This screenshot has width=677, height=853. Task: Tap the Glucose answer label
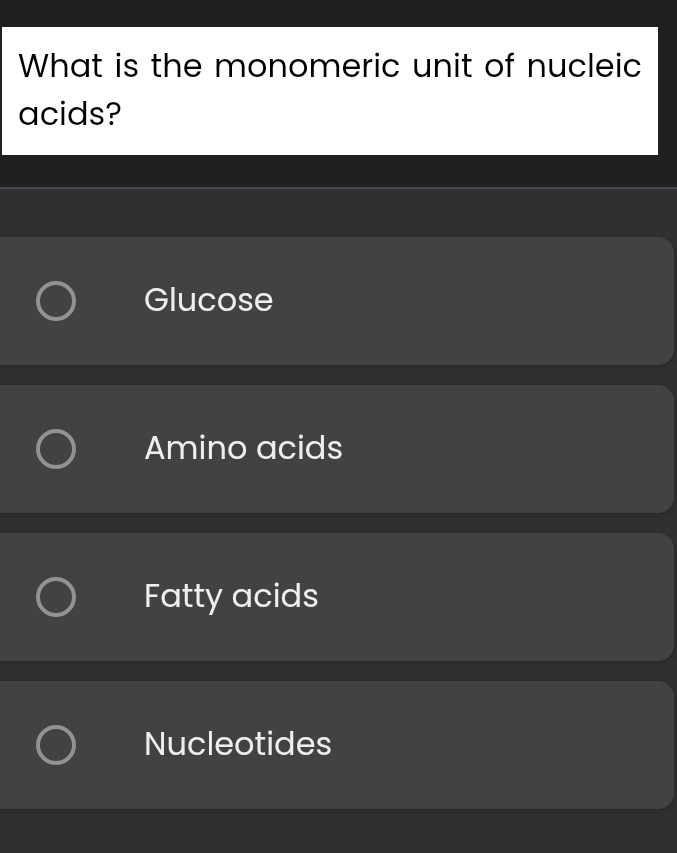tap(208, 300)
